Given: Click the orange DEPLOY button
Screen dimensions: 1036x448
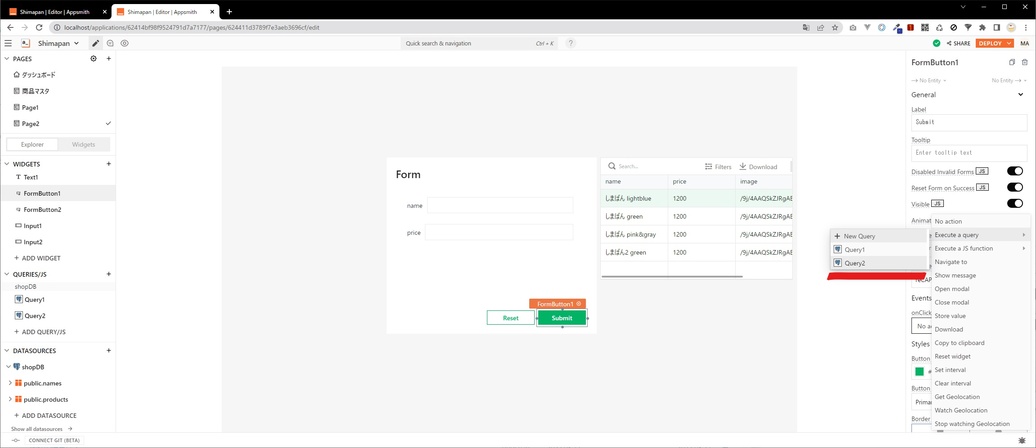Looking at the screenshot, I should [x=992, y=43].
